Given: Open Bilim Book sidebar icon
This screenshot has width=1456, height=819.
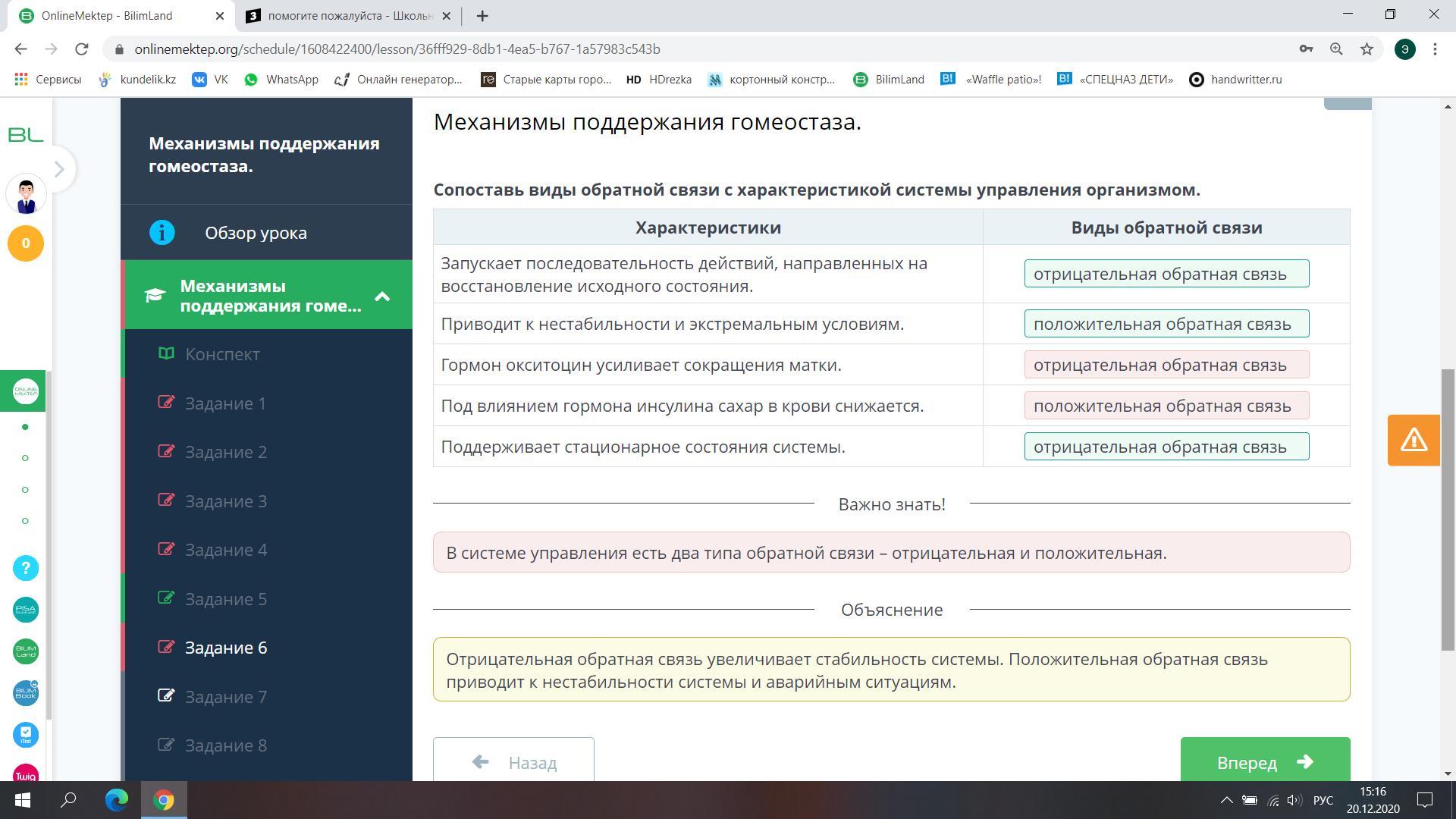Looking at the screenshot, I should tap(26, 693).
